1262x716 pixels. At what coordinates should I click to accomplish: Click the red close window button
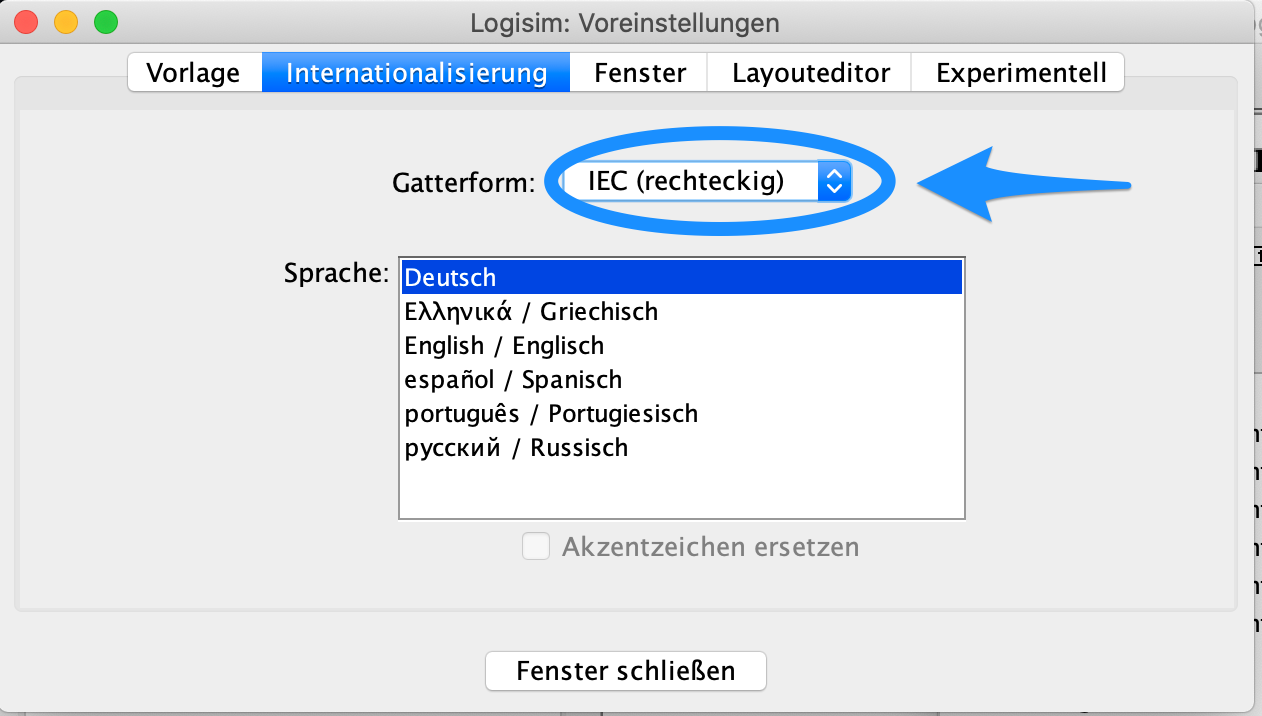pyautogui.click(x=26, y=21)
